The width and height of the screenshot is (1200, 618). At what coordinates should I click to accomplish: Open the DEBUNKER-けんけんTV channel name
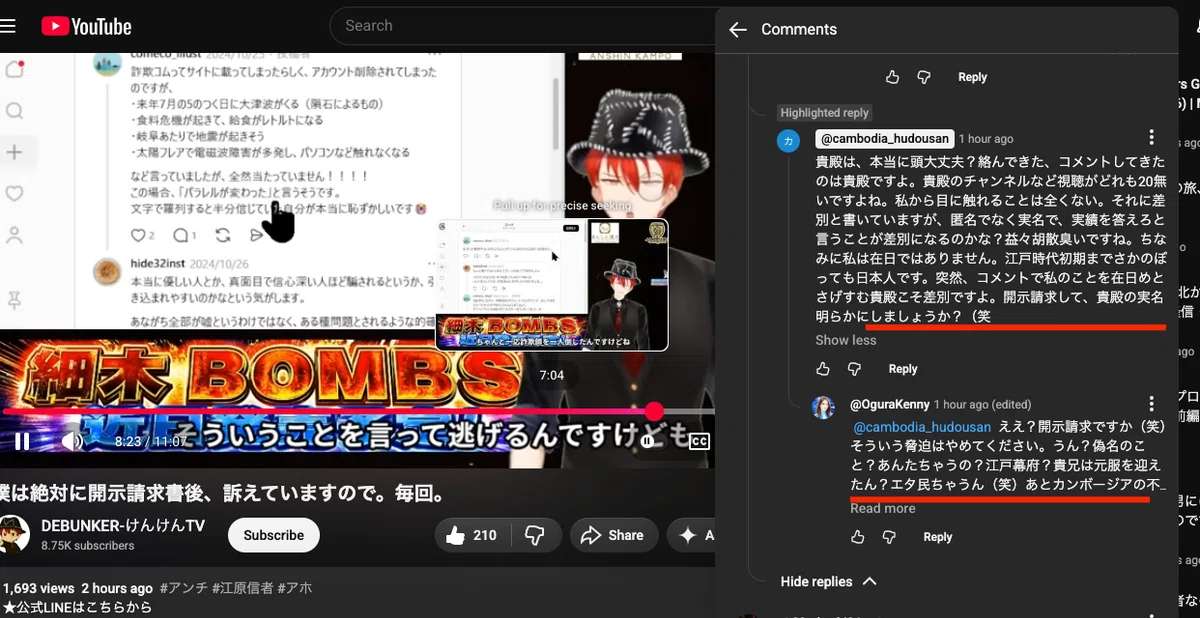[122, 526]
